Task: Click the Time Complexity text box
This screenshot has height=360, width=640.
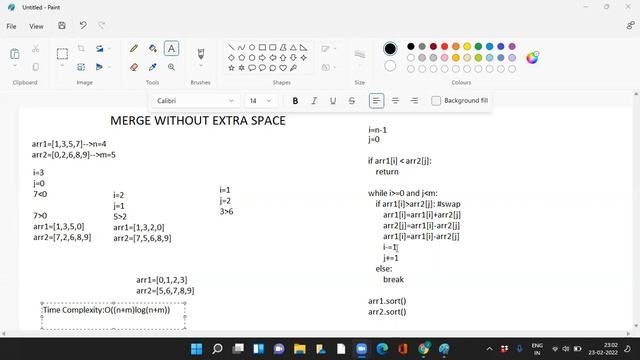Action: (113, 316)
